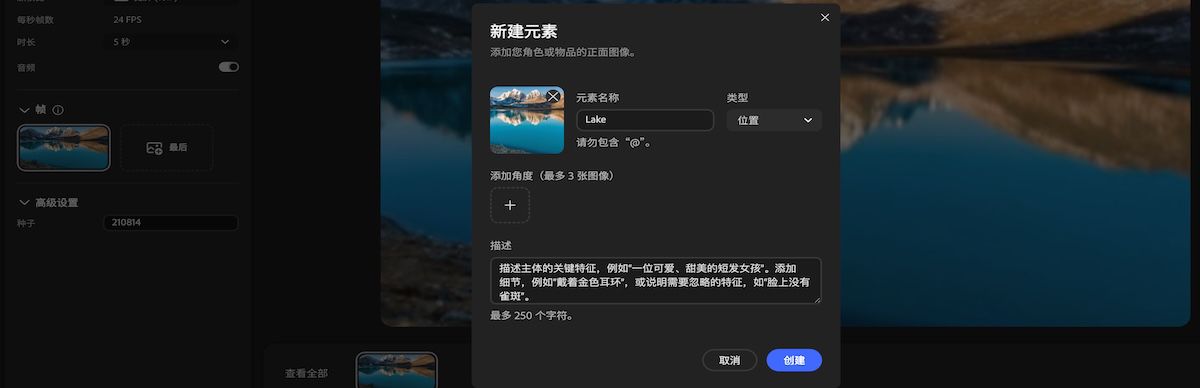Remove the Lake element image

(x=553, y=97)
